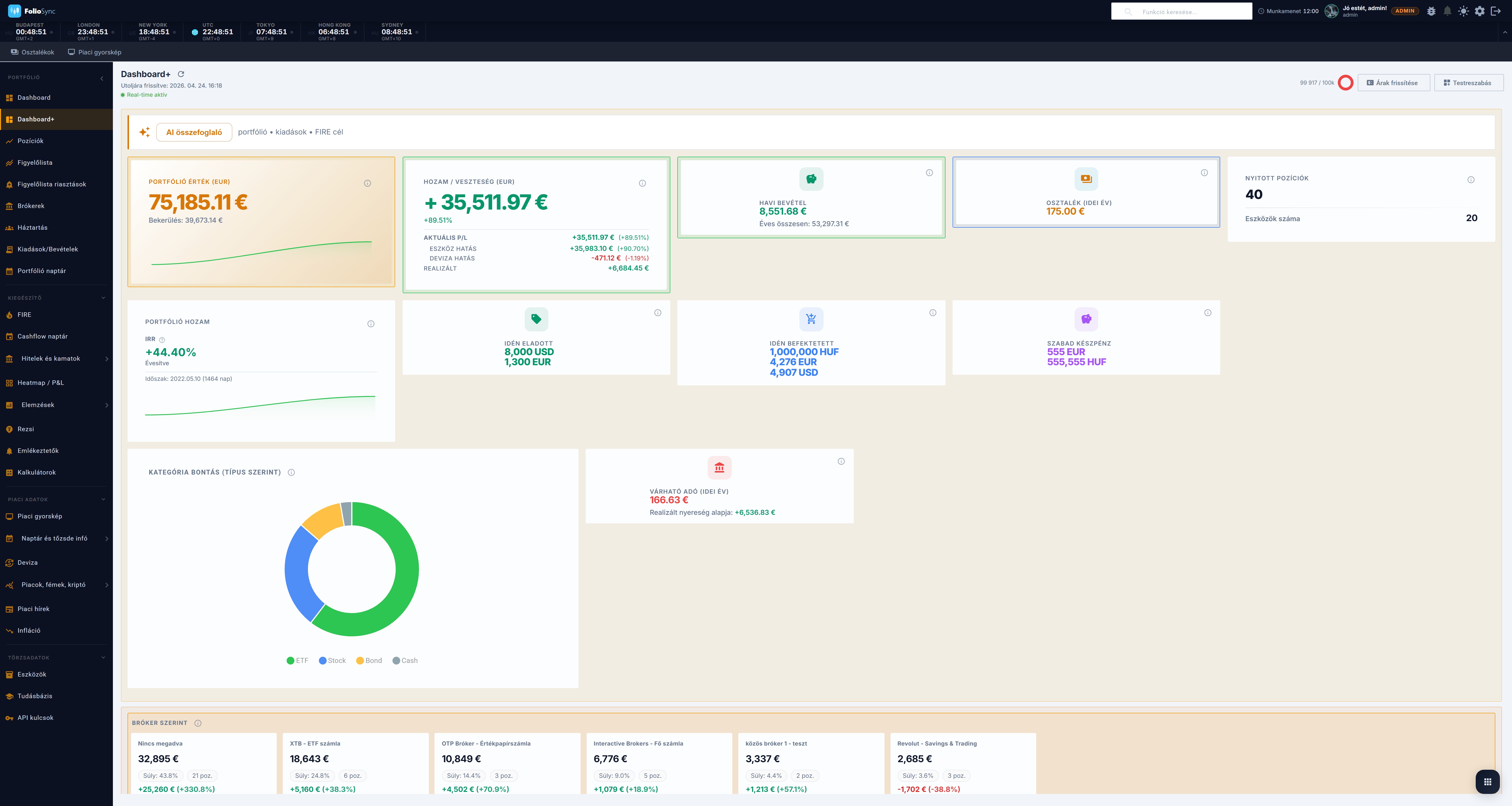Click the cart icon above Idén befektetett
Screen dimensions: 1512x806
pos(811,319)
